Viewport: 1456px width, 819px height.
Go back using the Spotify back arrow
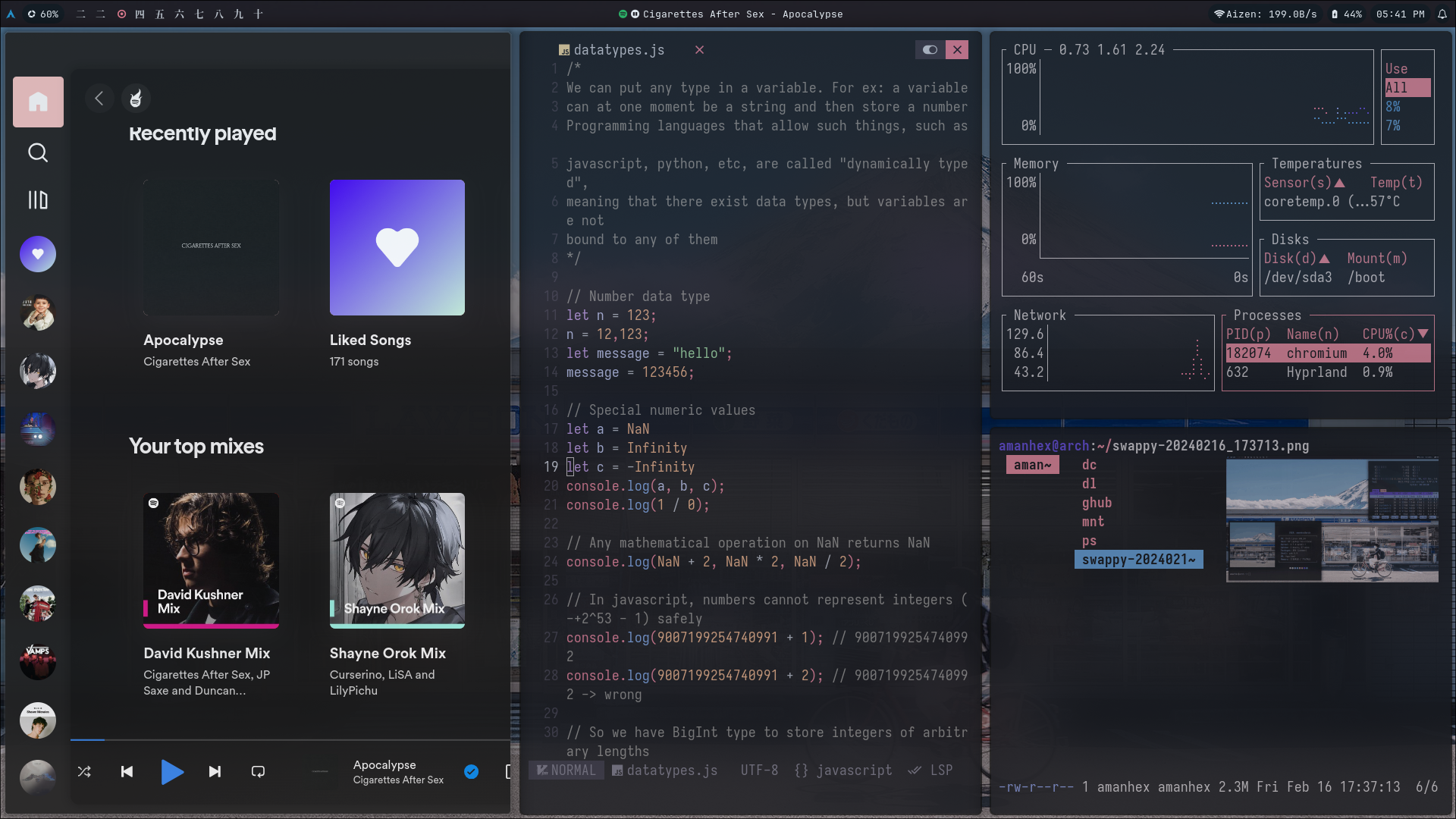[99, 98]
